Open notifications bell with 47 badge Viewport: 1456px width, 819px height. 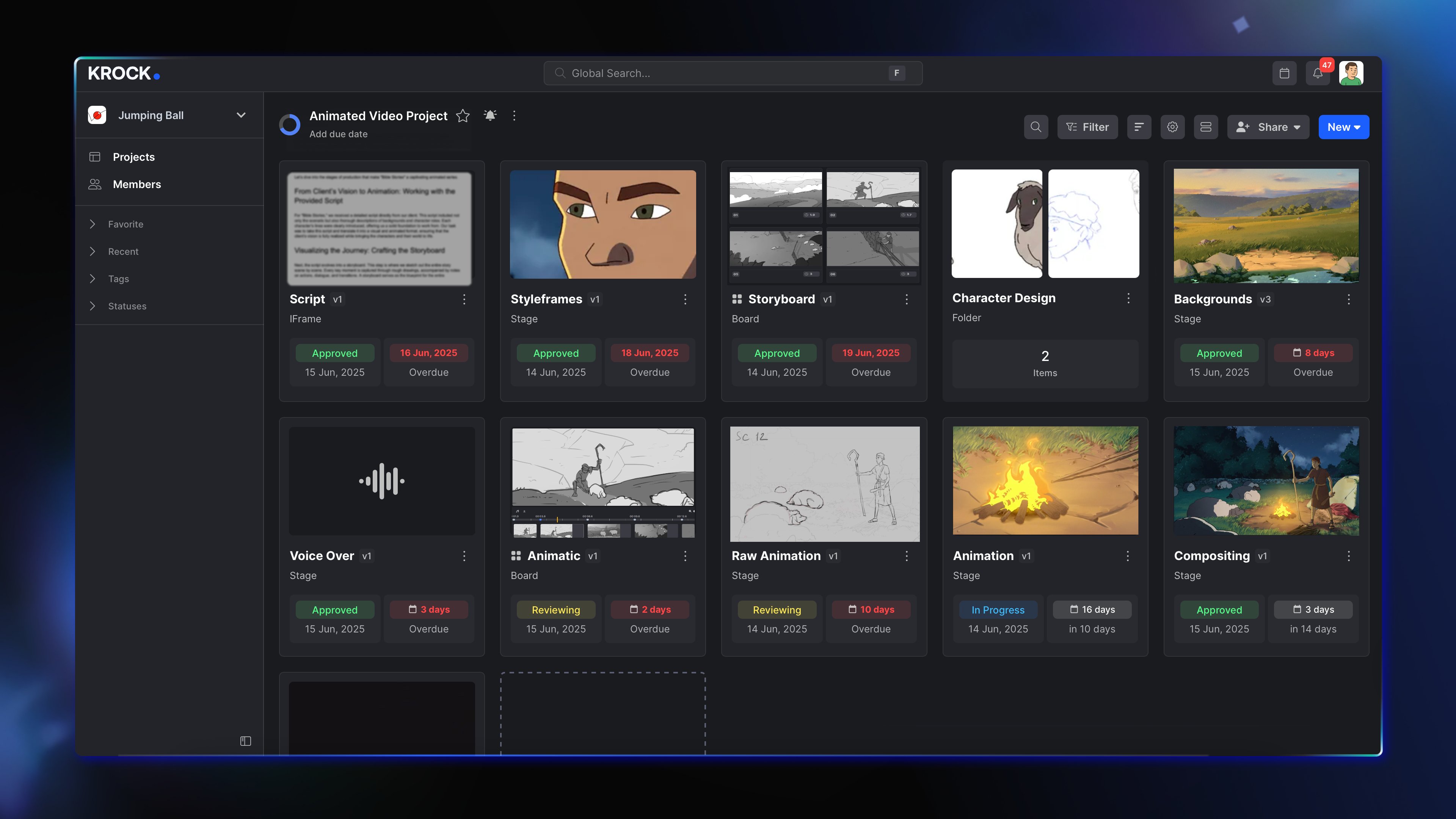[1318, 74]
